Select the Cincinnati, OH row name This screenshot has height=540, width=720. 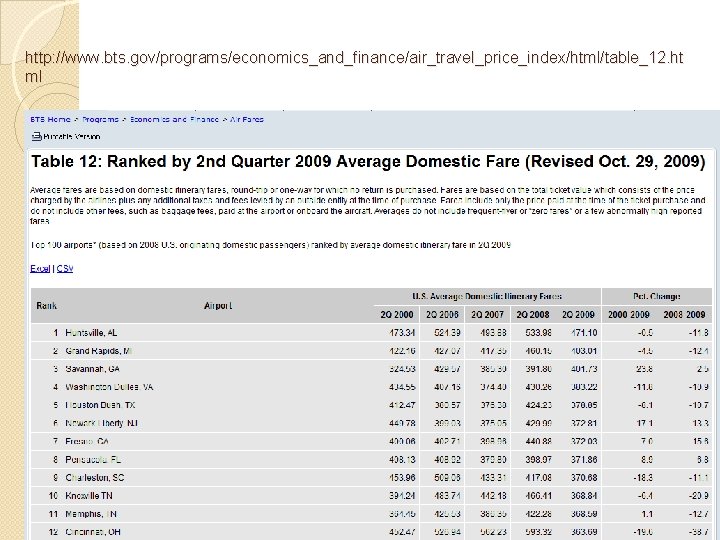(93, 532)
